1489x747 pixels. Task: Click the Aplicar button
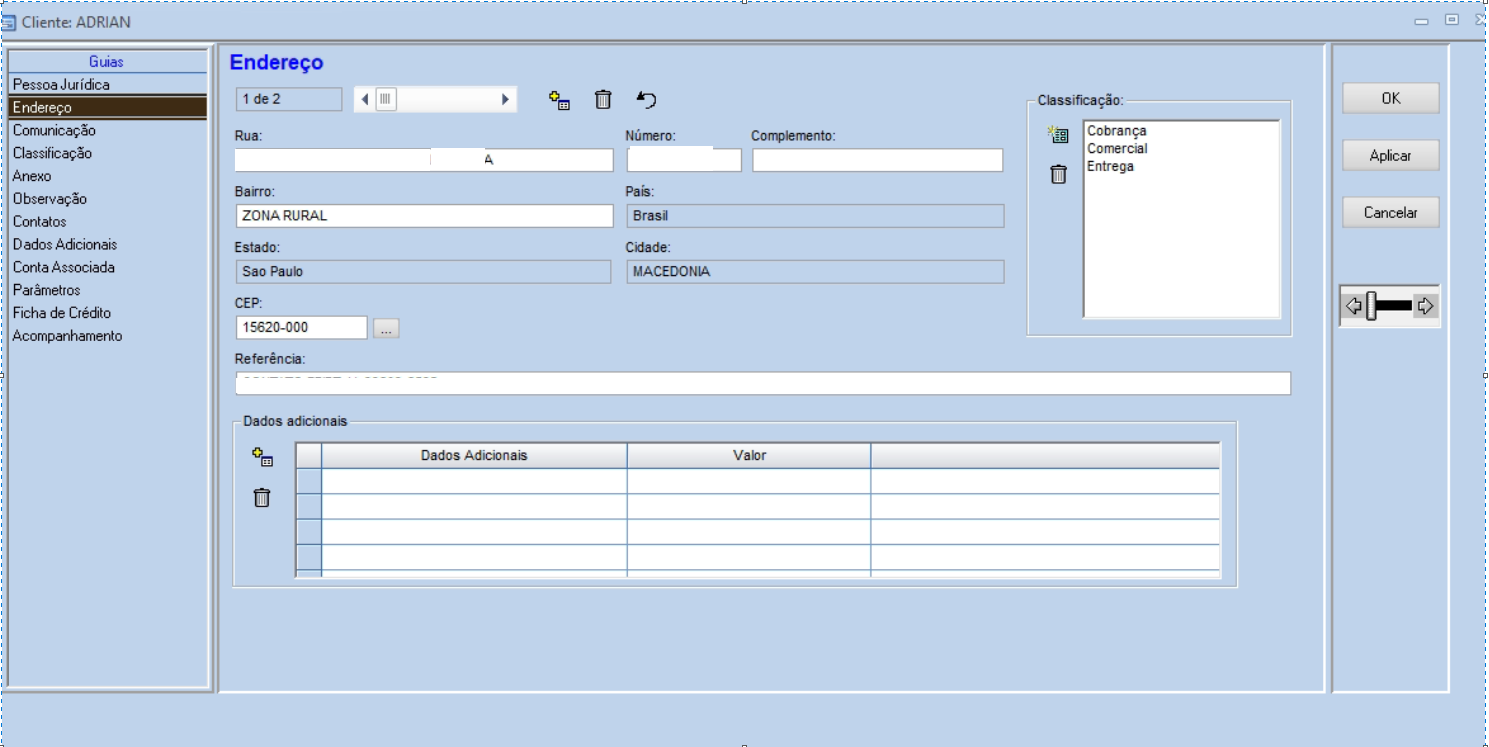(x=1391, y=155)
